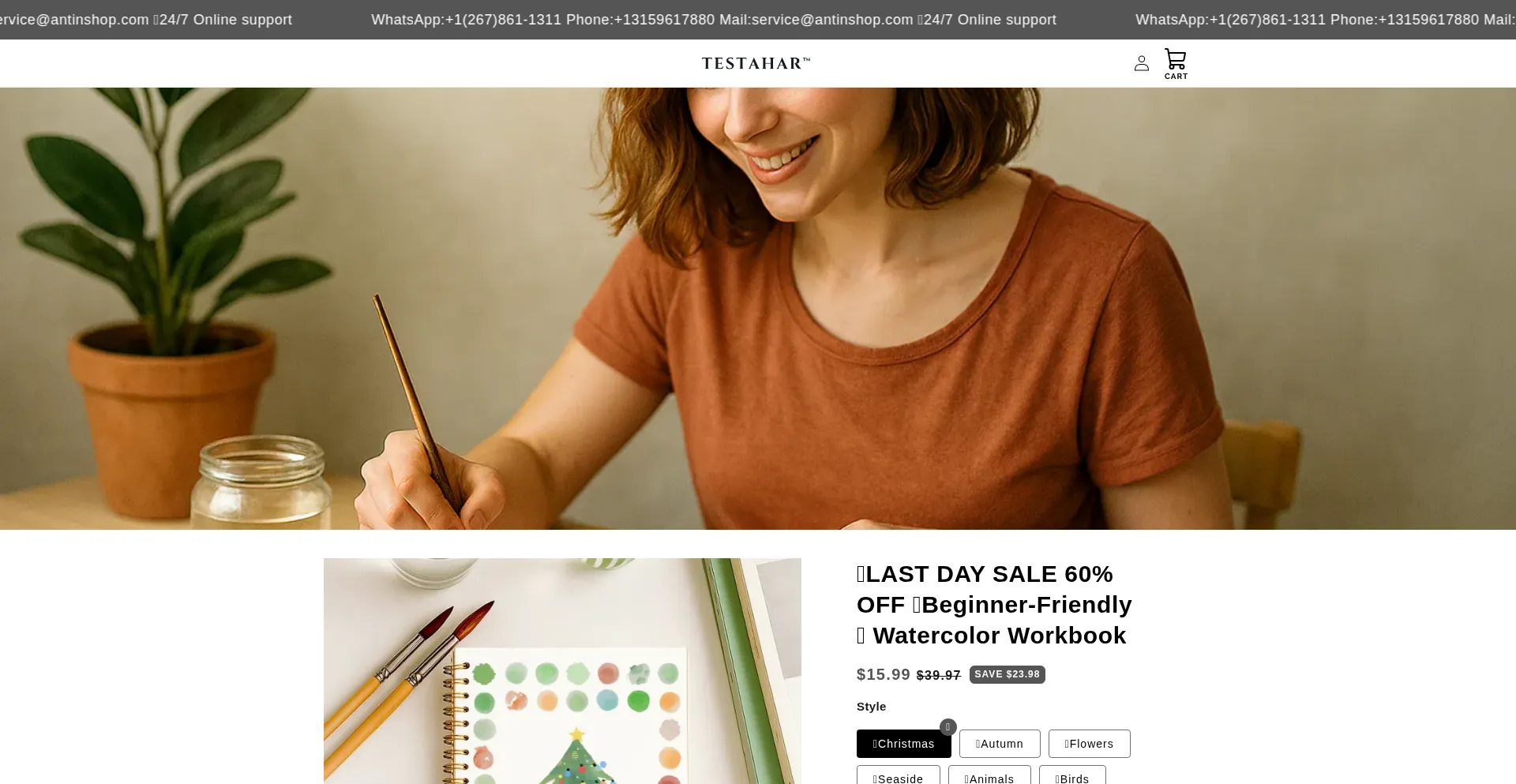Select the Autumn style option
1516x784 pixels.
pyautogui.click(x=1000, y=744)
